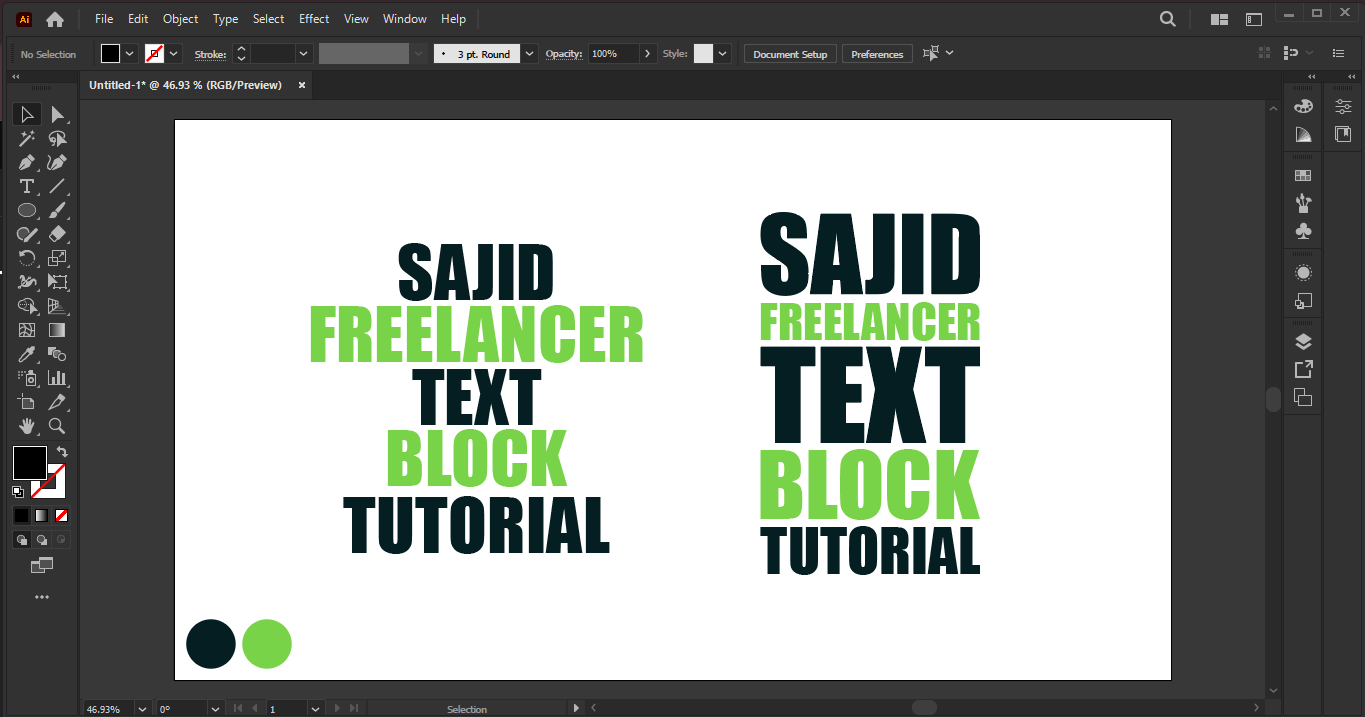Open the Arrange Documents button
1365x717 pixels.
pos(1219,19)
